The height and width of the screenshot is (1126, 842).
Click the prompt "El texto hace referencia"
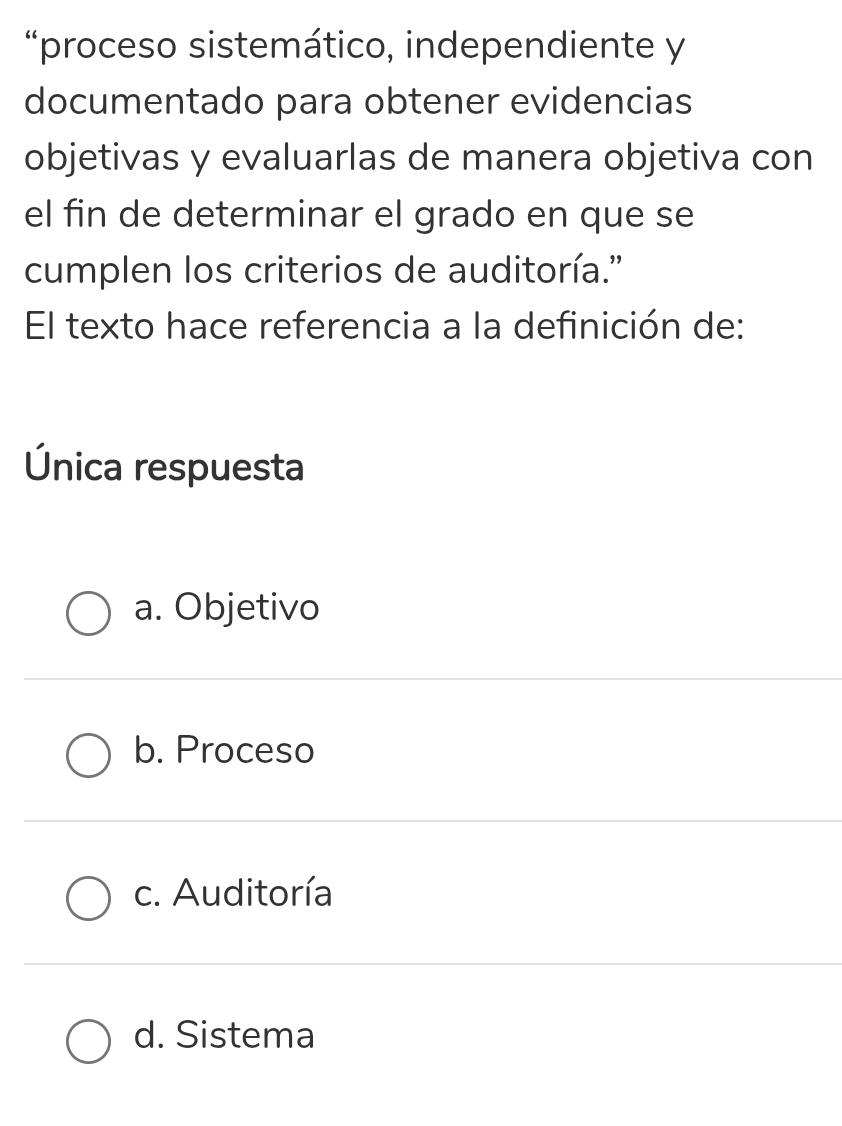coord(385,327)
